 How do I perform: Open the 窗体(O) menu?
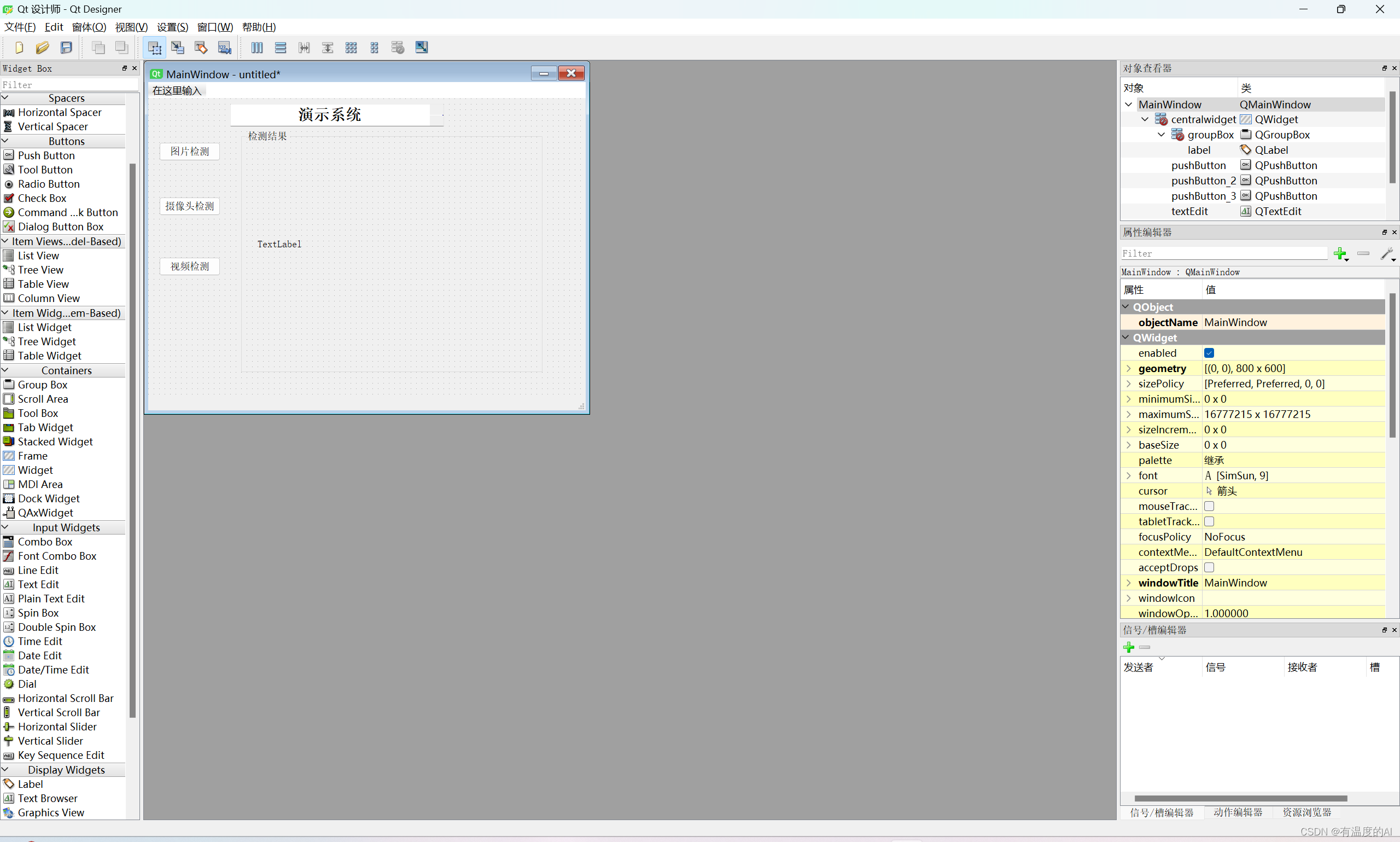point(89,27)
